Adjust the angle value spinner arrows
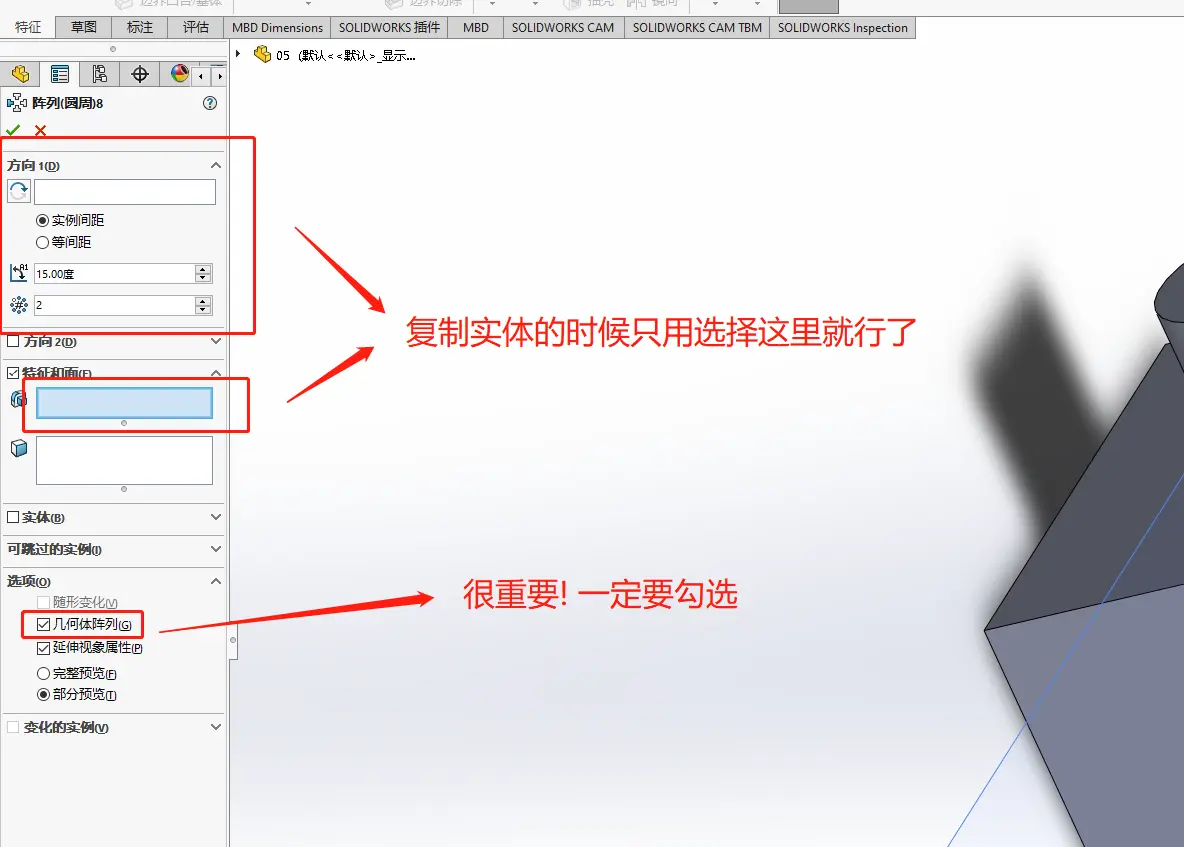The image size is (1184, 847). [x=203, y=273]
